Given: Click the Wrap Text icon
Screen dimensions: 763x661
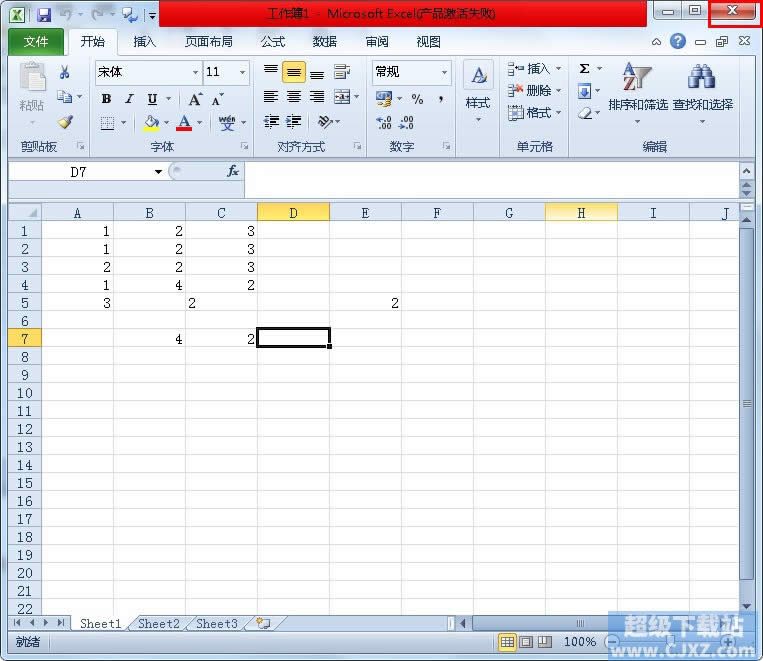Looking at the screenshot, I should pos(342,72).
